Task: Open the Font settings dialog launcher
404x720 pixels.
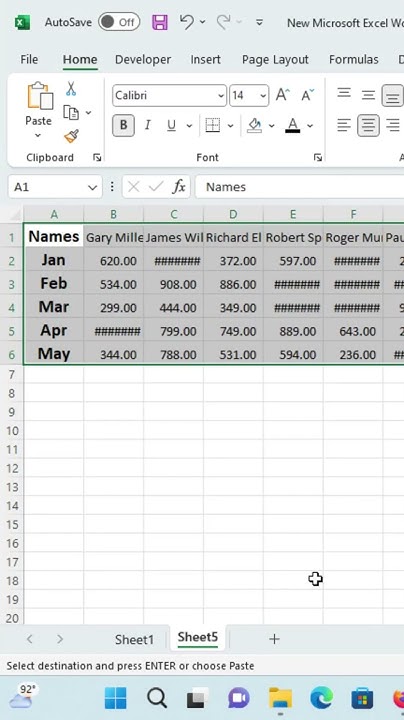Action: [318, 158]
